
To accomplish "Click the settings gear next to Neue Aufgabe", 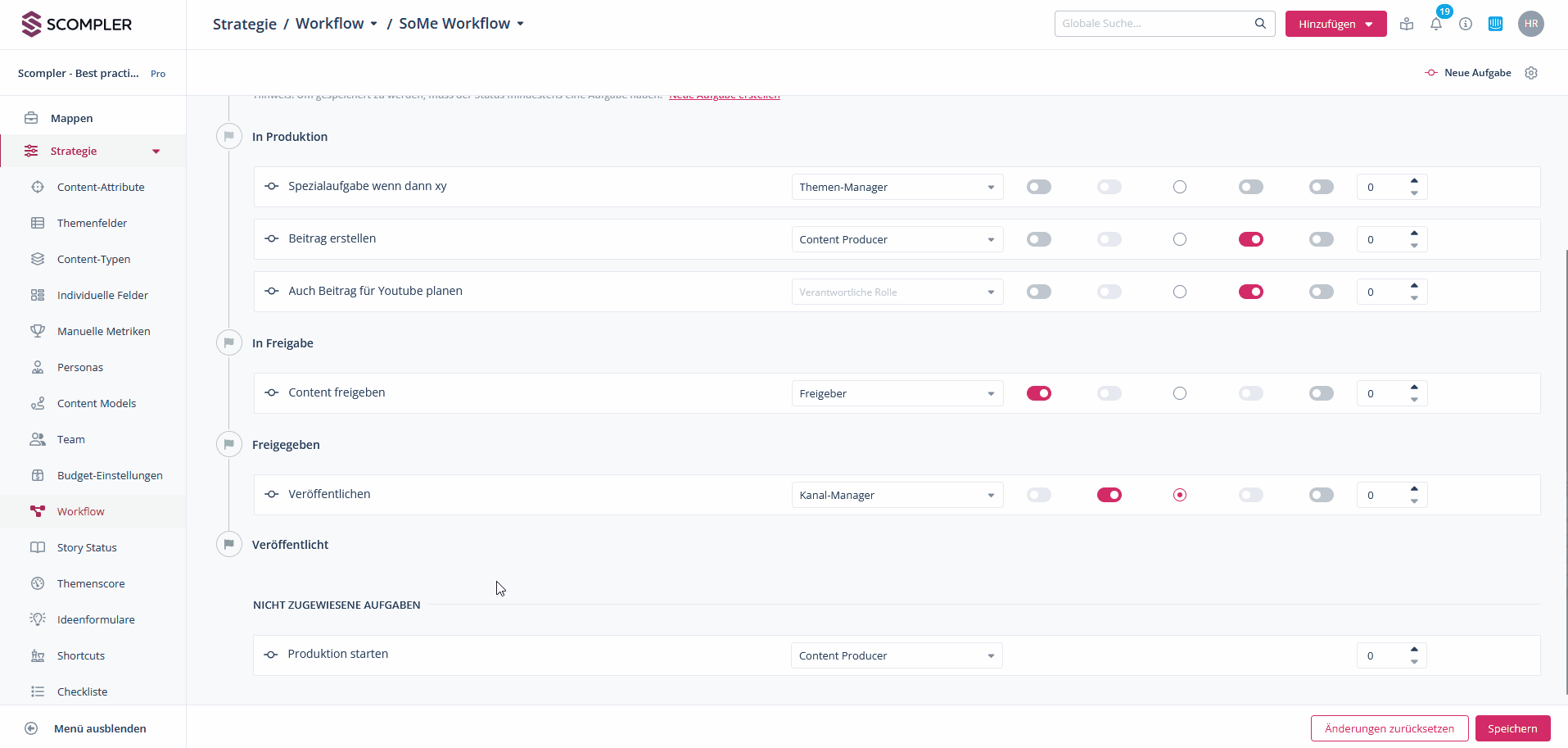I will point(1531,73).
